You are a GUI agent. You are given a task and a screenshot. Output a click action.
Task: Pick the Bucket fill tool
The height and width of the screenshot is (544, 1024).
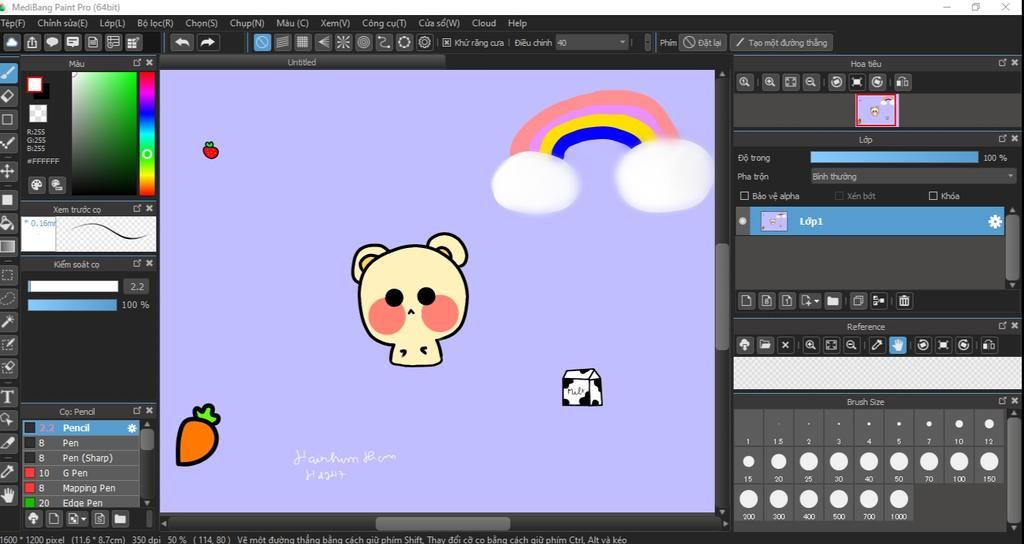coord(8,223)
